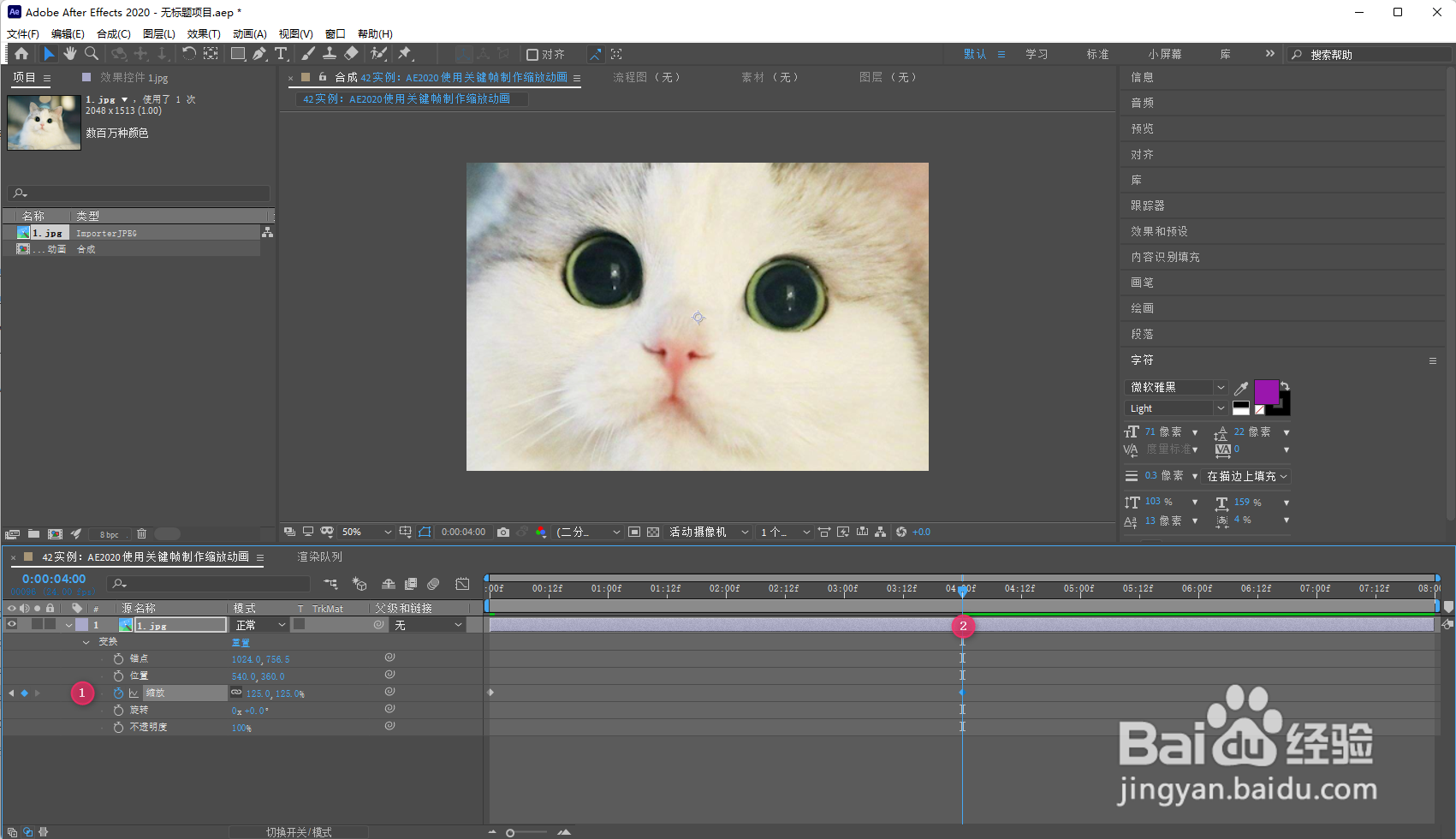This screenshot has height=839, width=1456.
Task: Open the Light font style dropdown
Action: 1177,408
